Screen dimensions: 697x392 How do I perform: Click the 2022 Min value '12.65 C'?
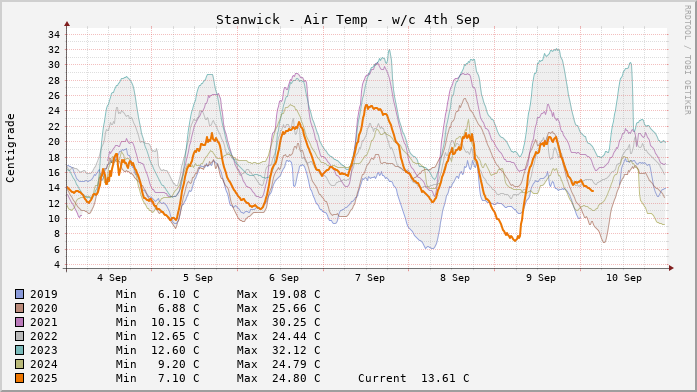pyautogui.click(x=175, y=336)
